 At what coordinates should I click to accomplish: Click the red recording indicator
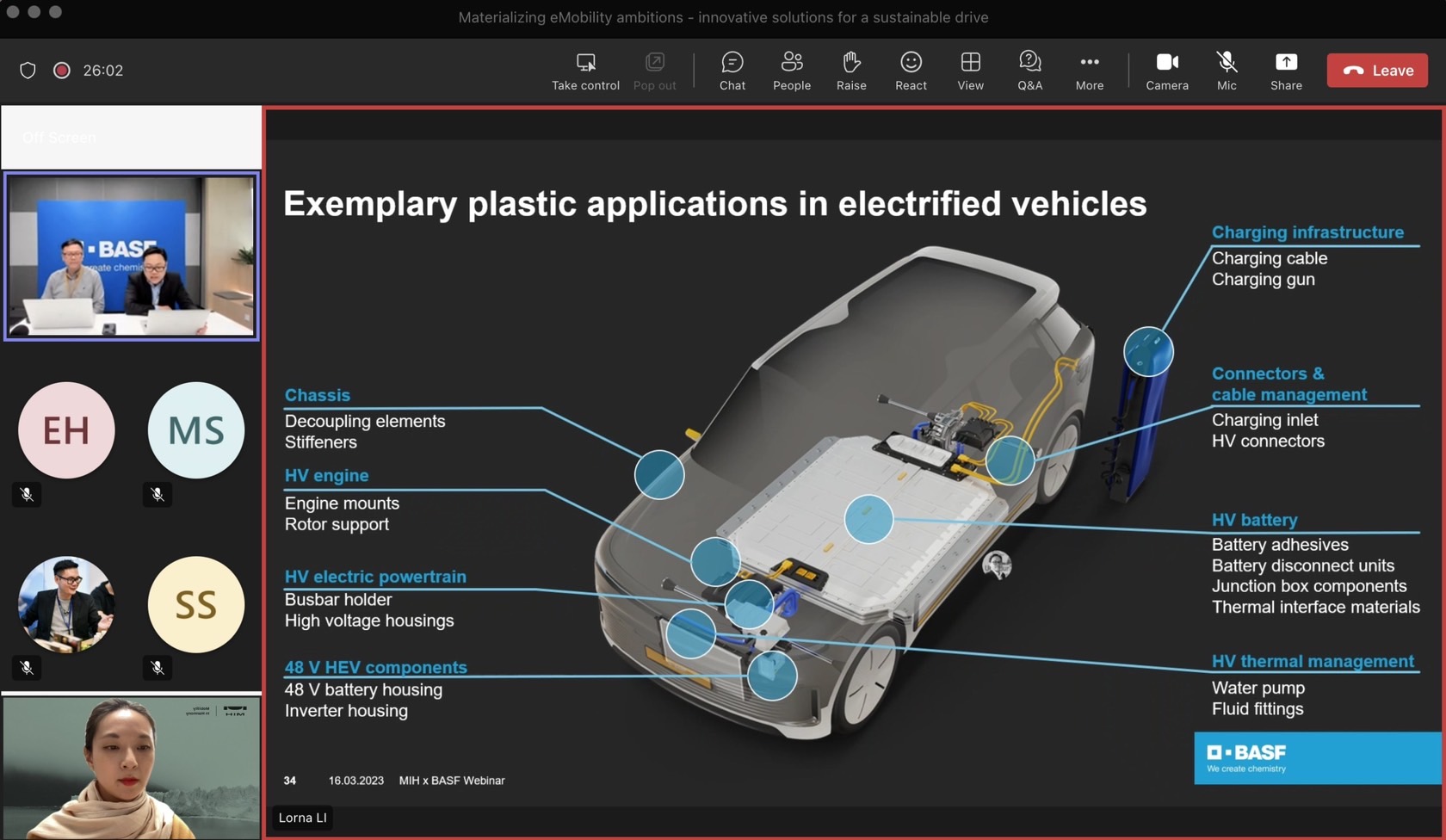(x=62, y=71)
